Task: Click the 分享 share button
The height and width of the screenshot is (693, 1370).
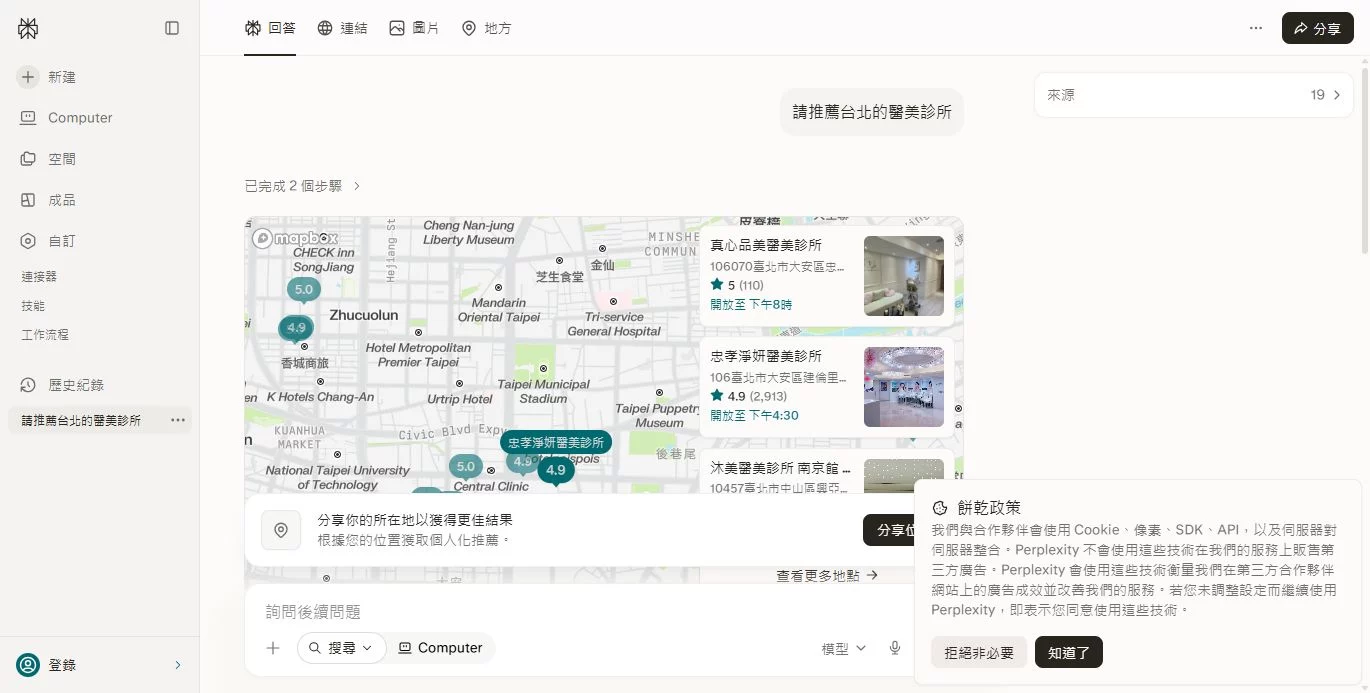Action: tap(1318, 28)
